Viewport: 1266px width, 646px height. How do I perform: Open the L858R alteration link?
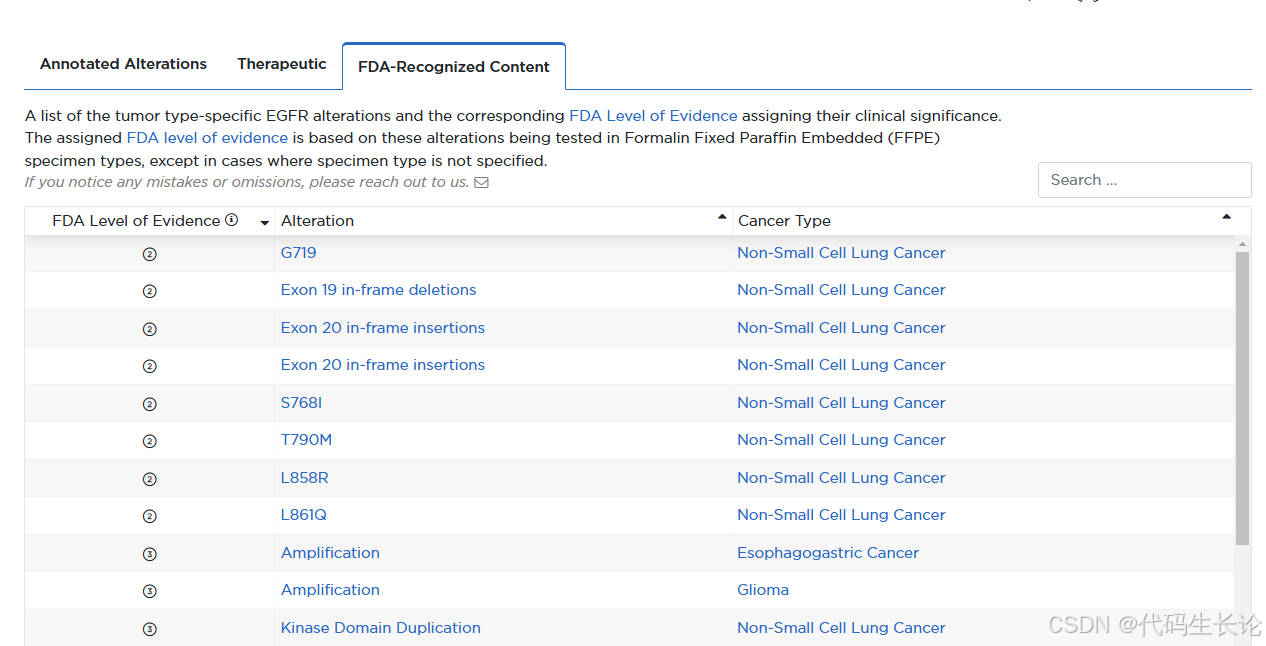tap(305, 478)
